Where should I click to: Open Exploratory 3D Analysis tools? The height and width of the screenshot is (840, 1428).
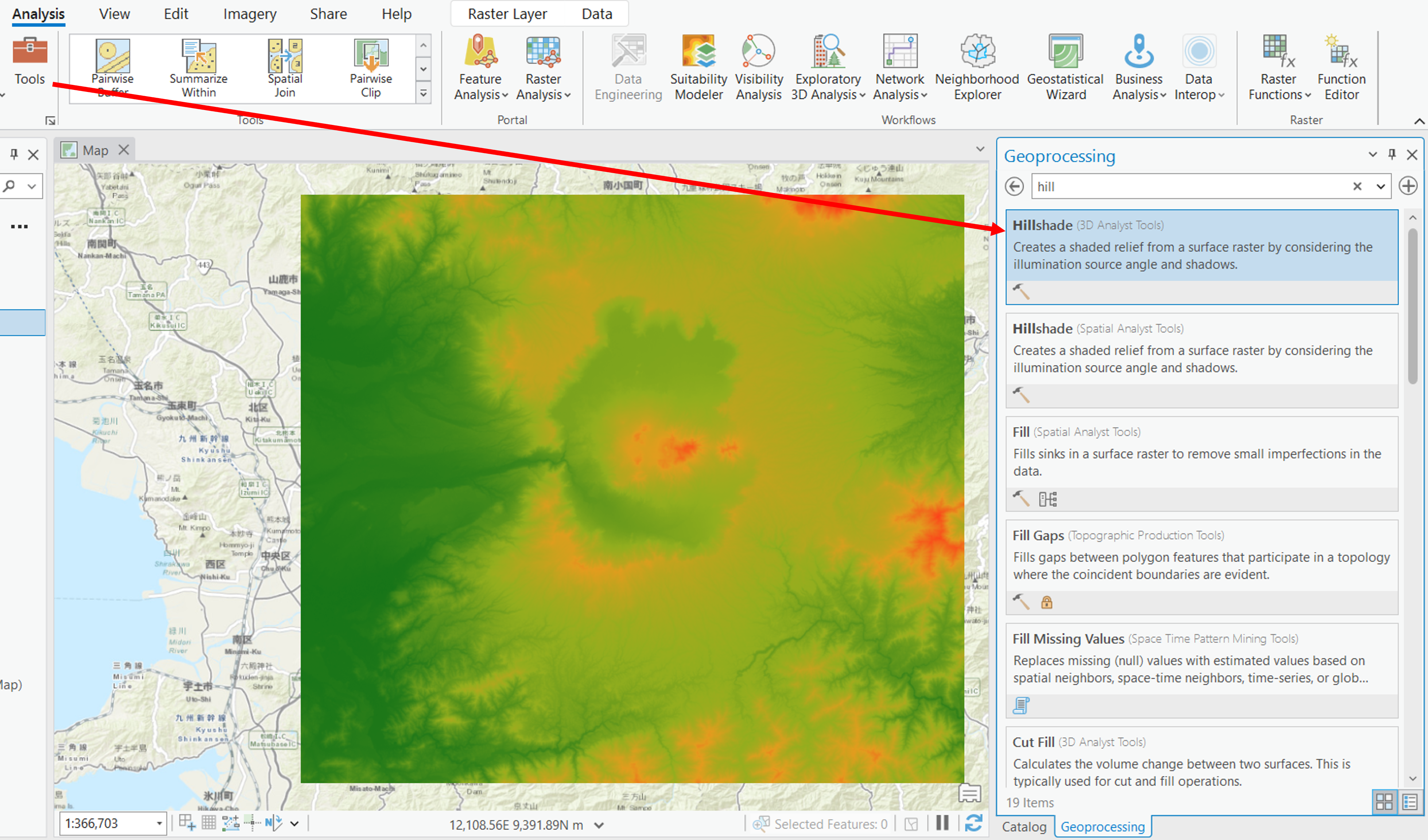pos(828,68)
